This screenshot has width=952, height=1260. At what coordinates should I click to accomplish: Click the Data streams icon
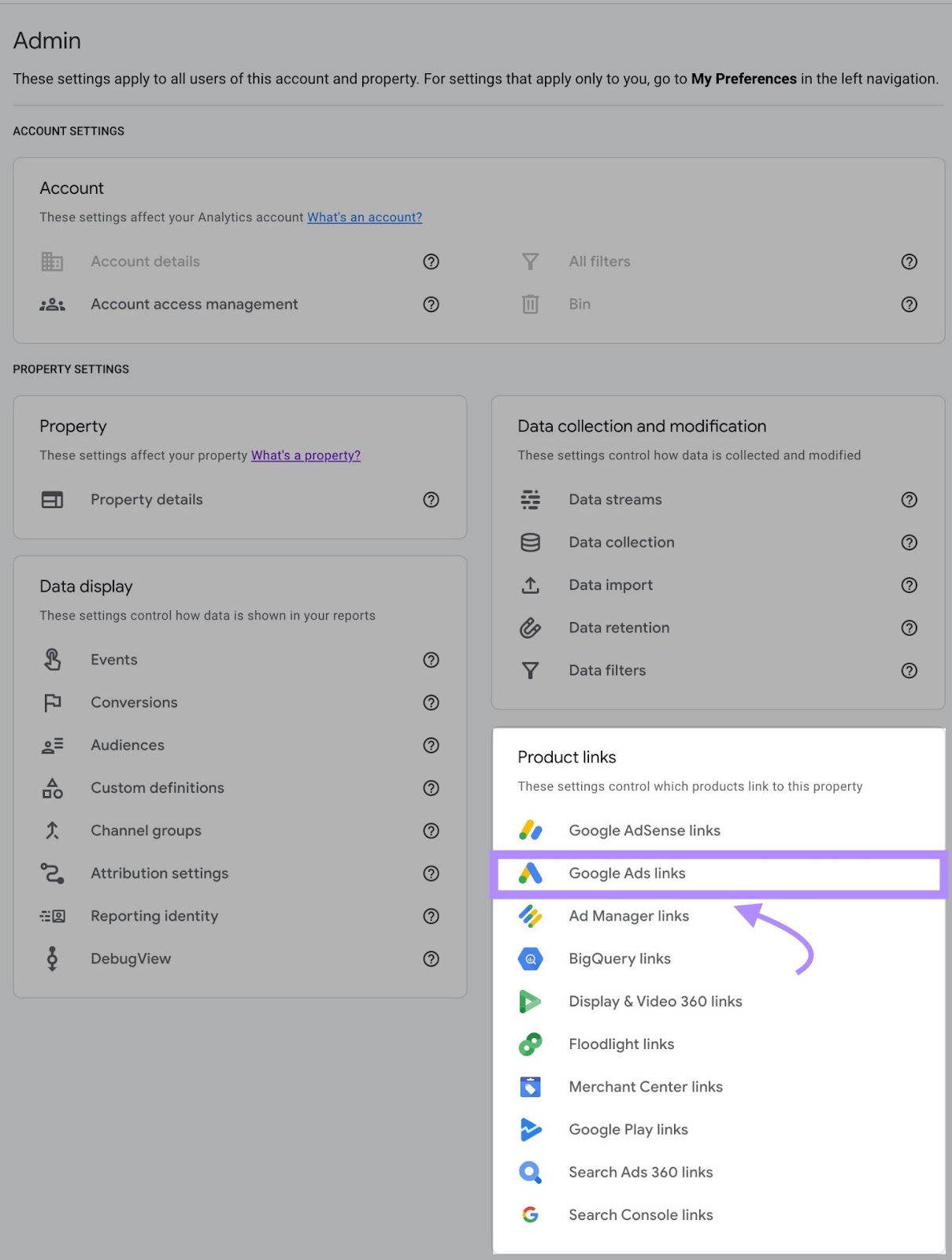click(531, 499)
